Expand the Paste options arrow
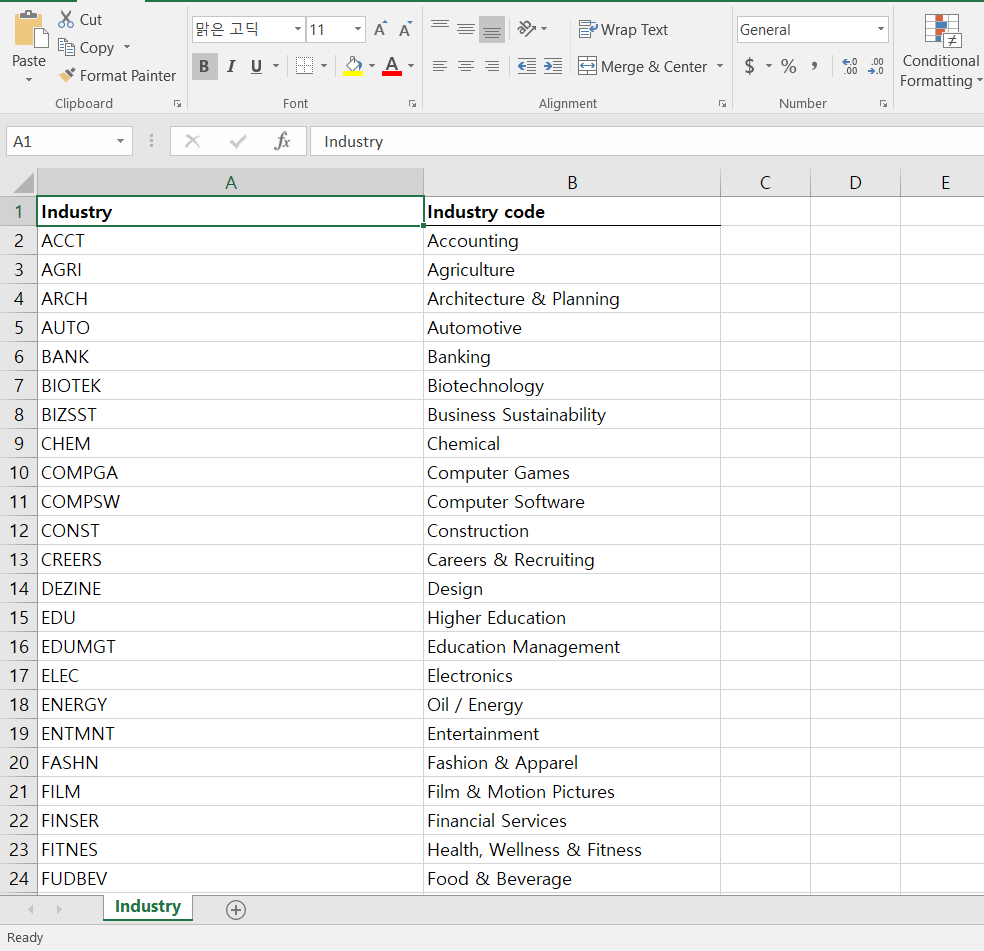The image size is (984, 951). click(29, 79)
